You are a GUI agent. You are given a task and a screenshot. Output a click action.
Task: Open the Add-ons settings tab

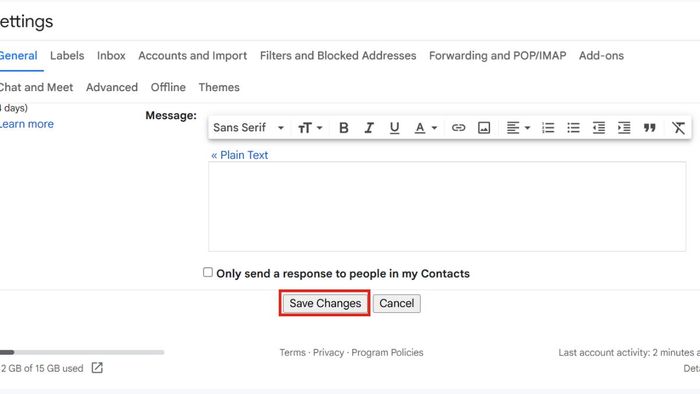601,56
